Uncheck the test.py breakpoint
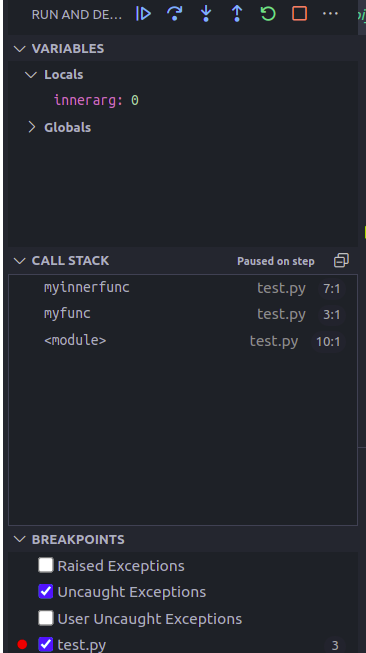This screenshot has width=366, height=653. pos(46,645)
